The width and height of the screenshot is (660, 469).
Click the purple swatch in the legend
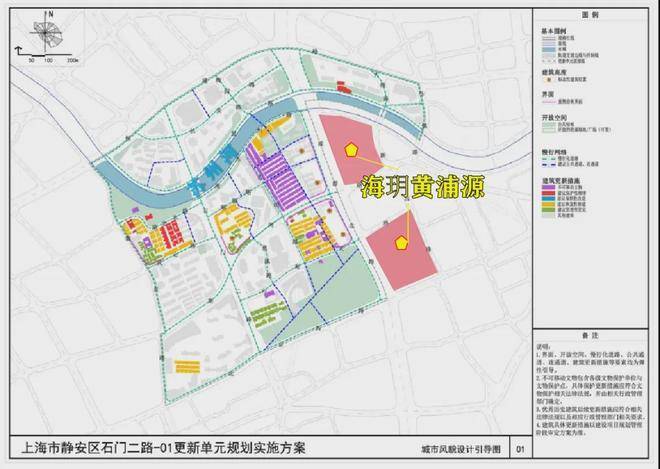pyautogui.click(x=549, y=187)
